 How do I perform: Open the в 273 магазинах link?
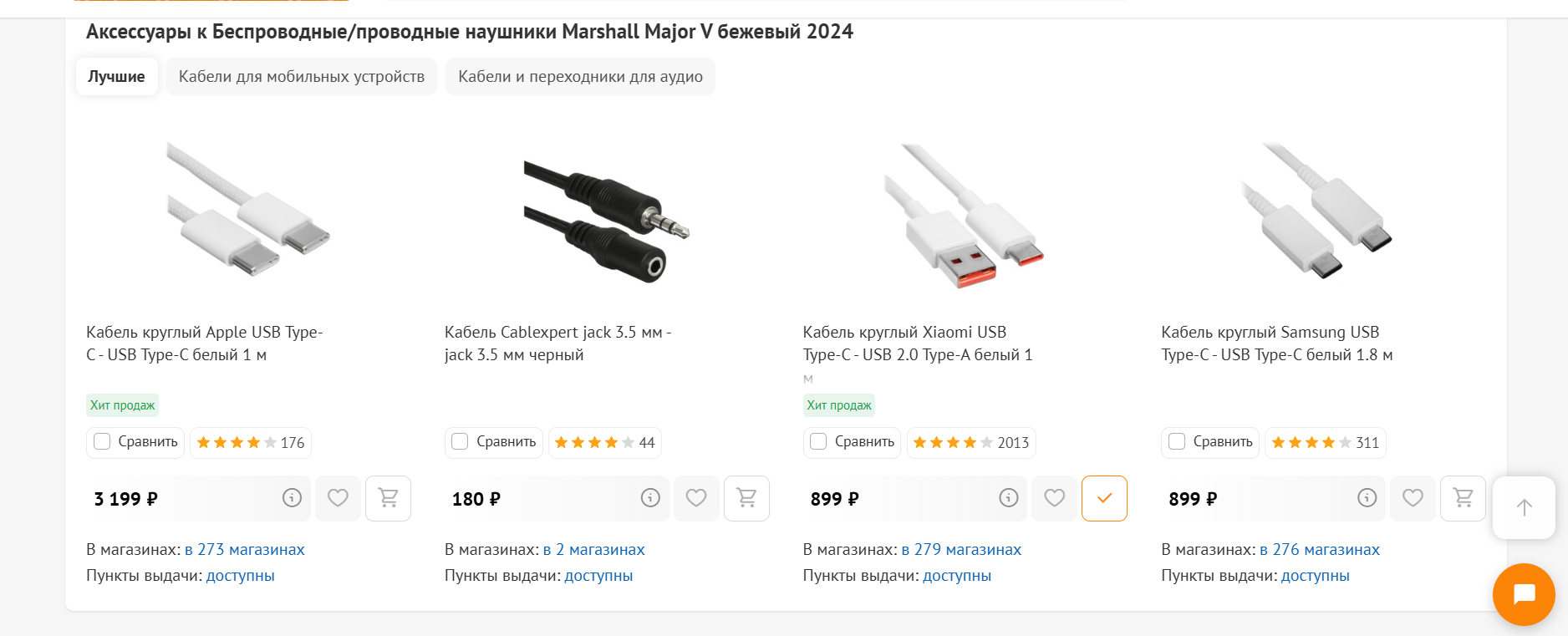point(244,550)
